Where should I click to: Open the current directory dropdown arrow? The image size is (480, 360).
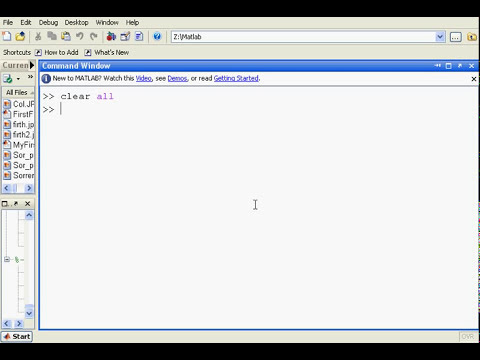click(440, 37)
